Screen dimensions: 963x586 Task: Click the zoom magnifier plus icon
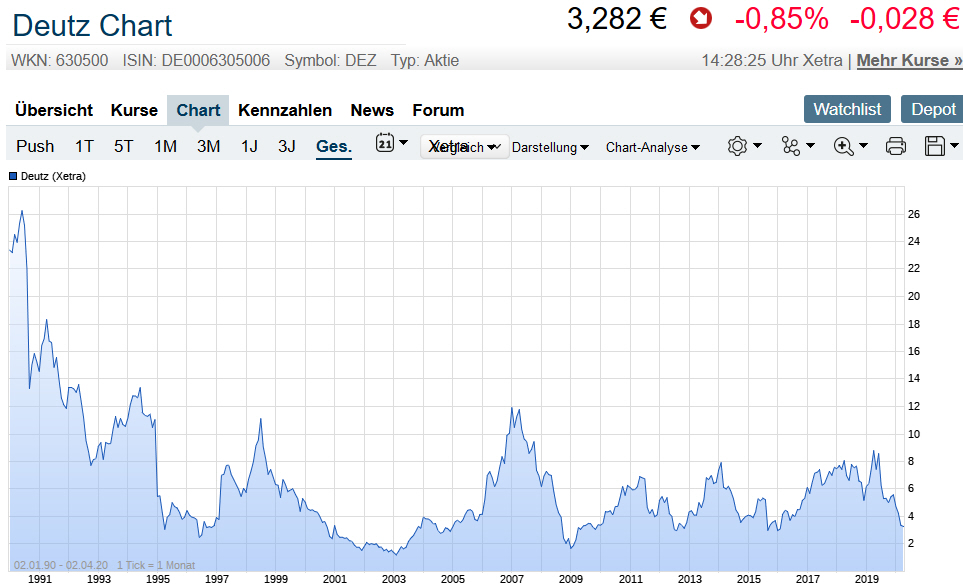[843, 146]
